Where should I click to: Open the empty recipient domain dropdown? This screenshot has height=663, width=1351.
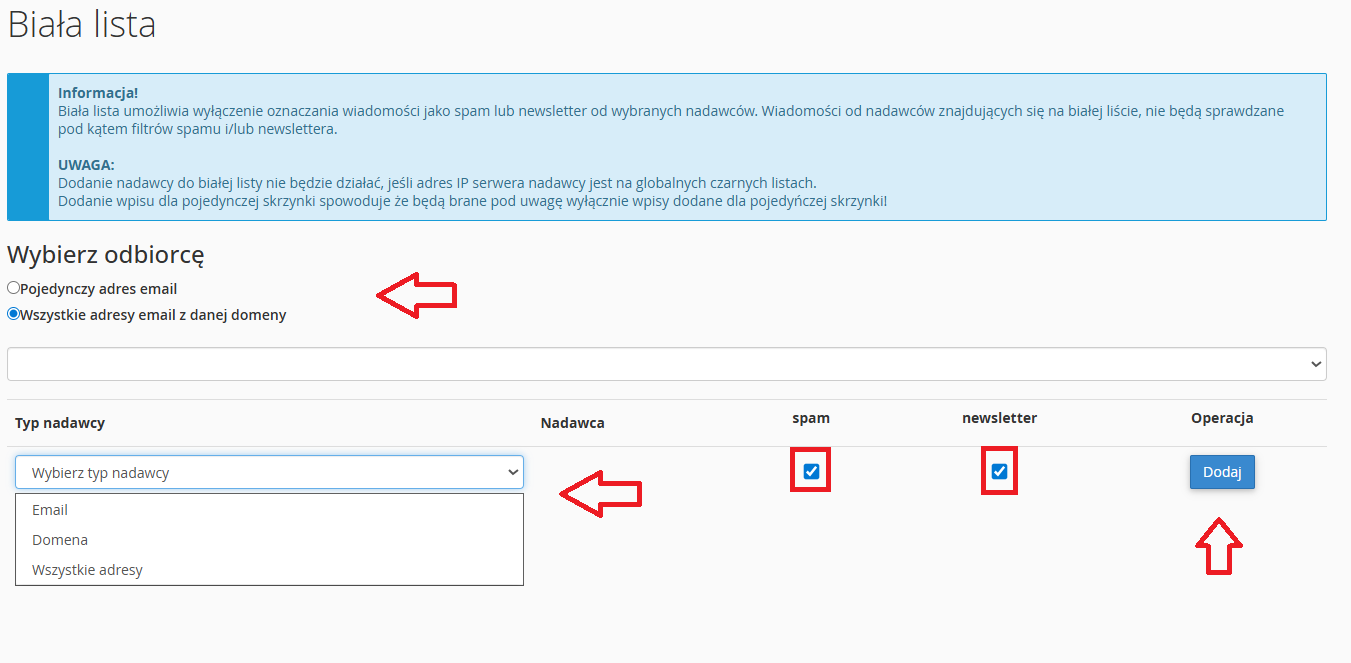666,364
